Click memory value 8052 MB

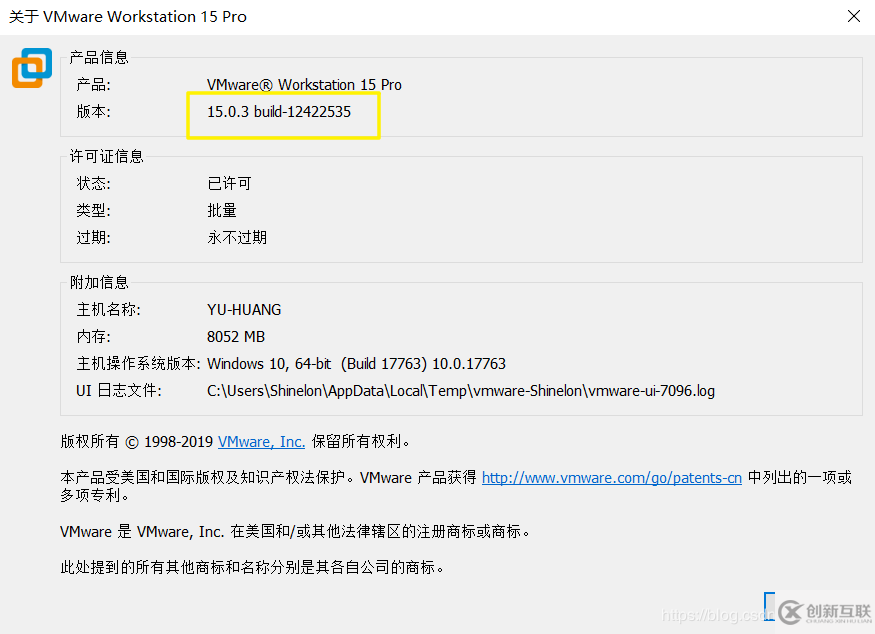[x=235, y=337]
